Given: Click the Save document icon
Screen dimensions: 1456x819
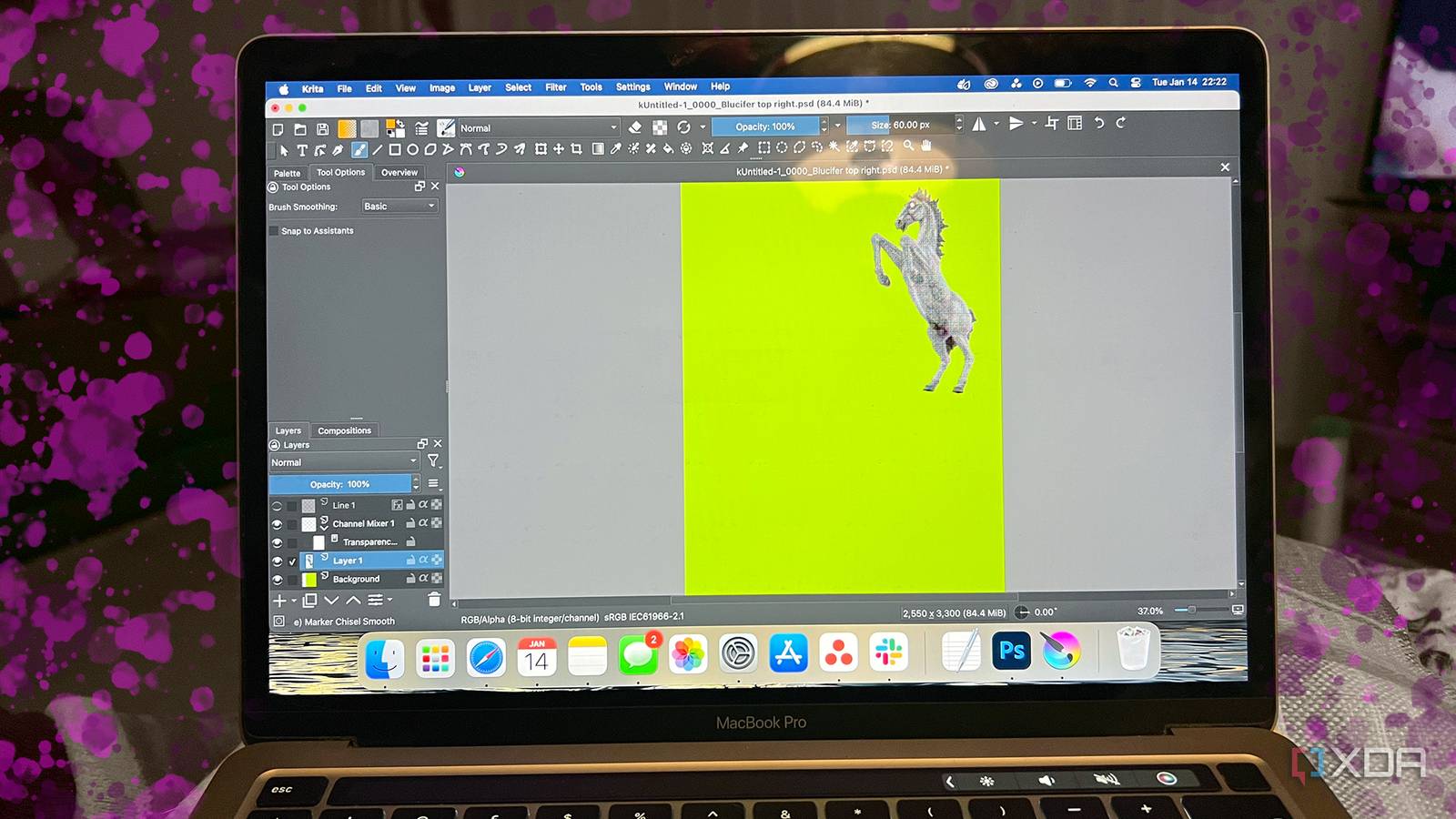Looking at the screenshot, I should pyautogui.click(x=322, y=129).
